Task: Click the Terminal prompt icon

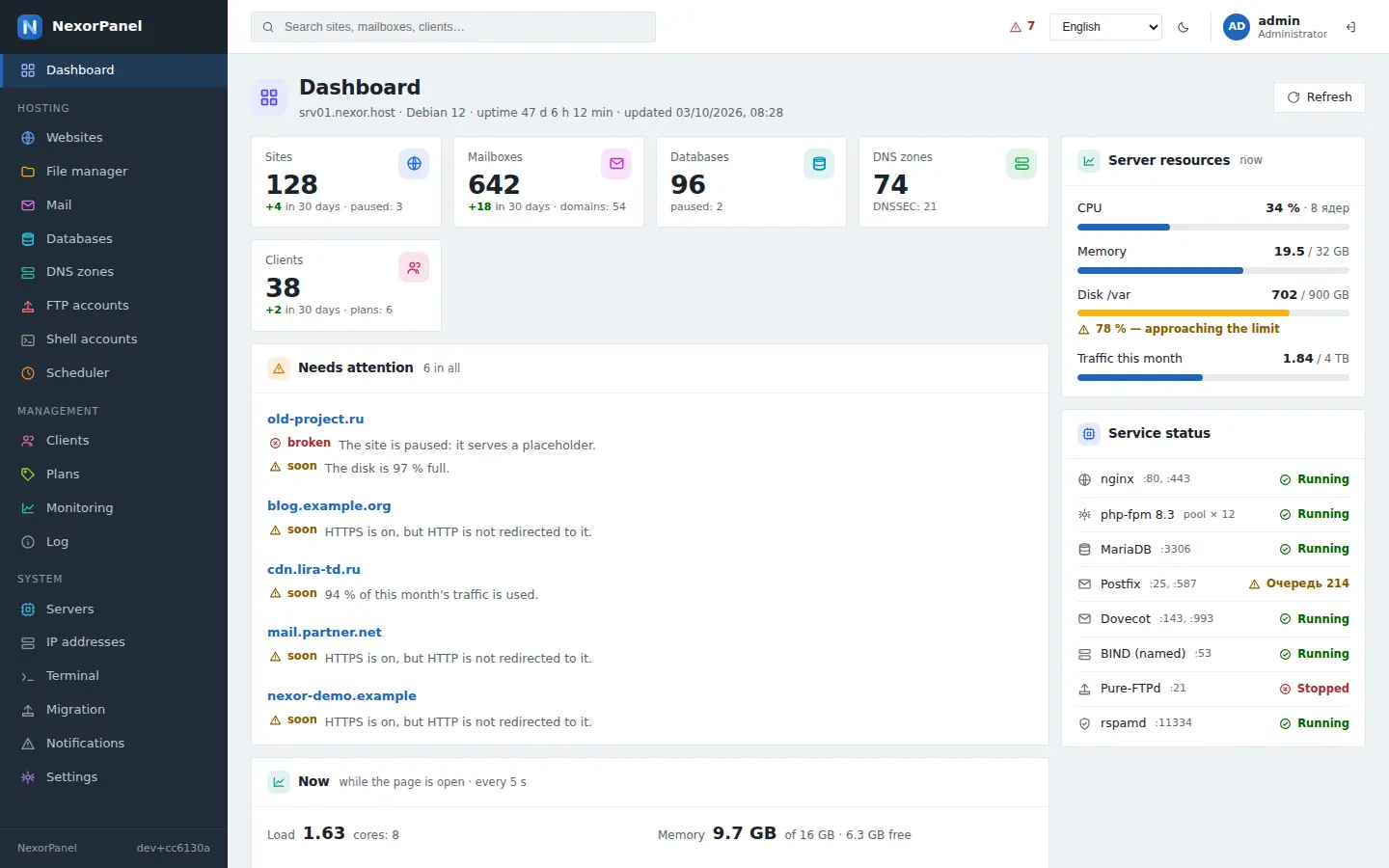Action: click(28, 676)
